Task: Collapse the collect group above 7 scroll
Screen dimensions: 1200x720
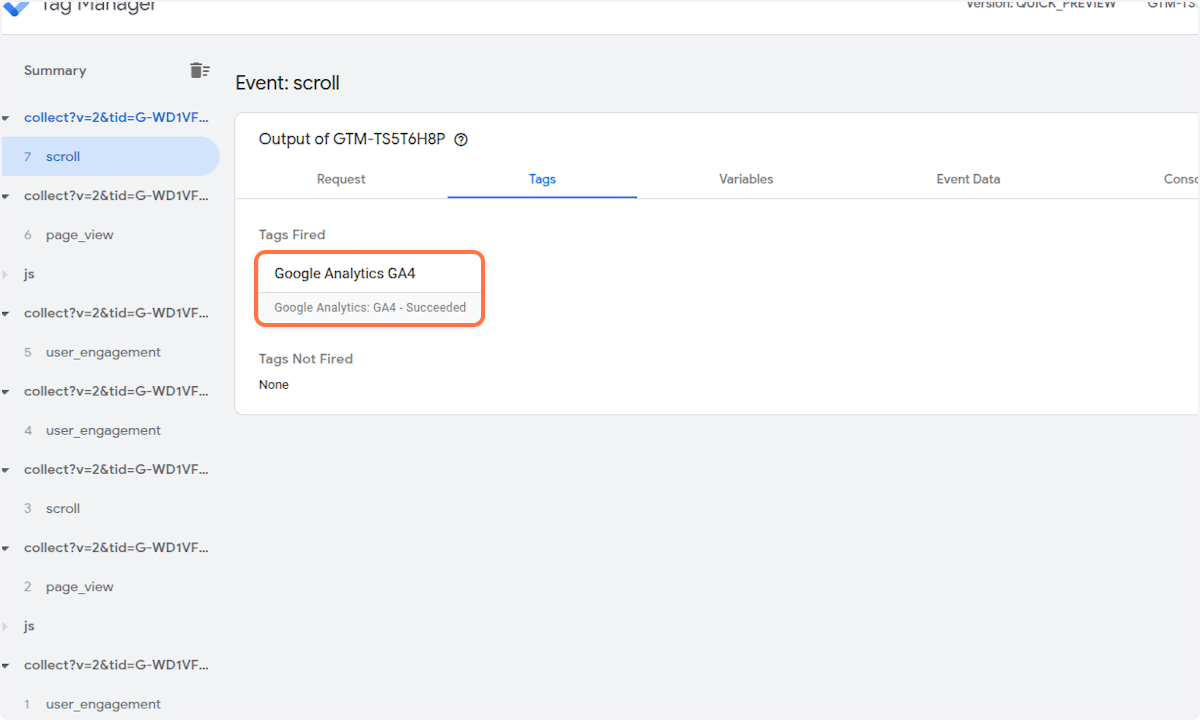Action: [6, 118]
